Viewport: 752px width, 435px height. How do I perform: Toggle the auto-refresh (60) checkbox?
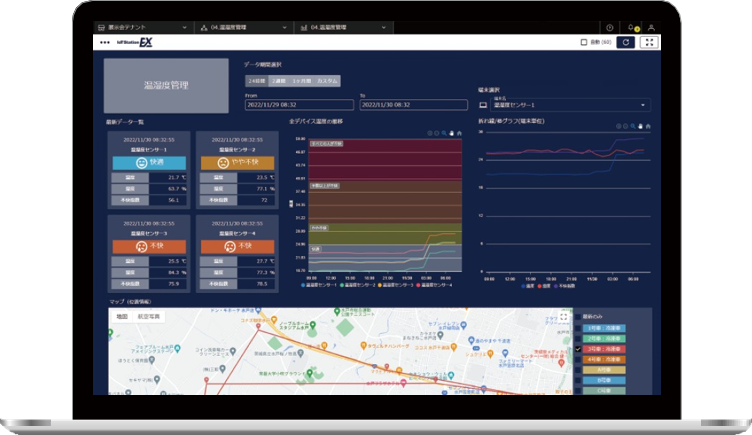click(x=584, y=42)
